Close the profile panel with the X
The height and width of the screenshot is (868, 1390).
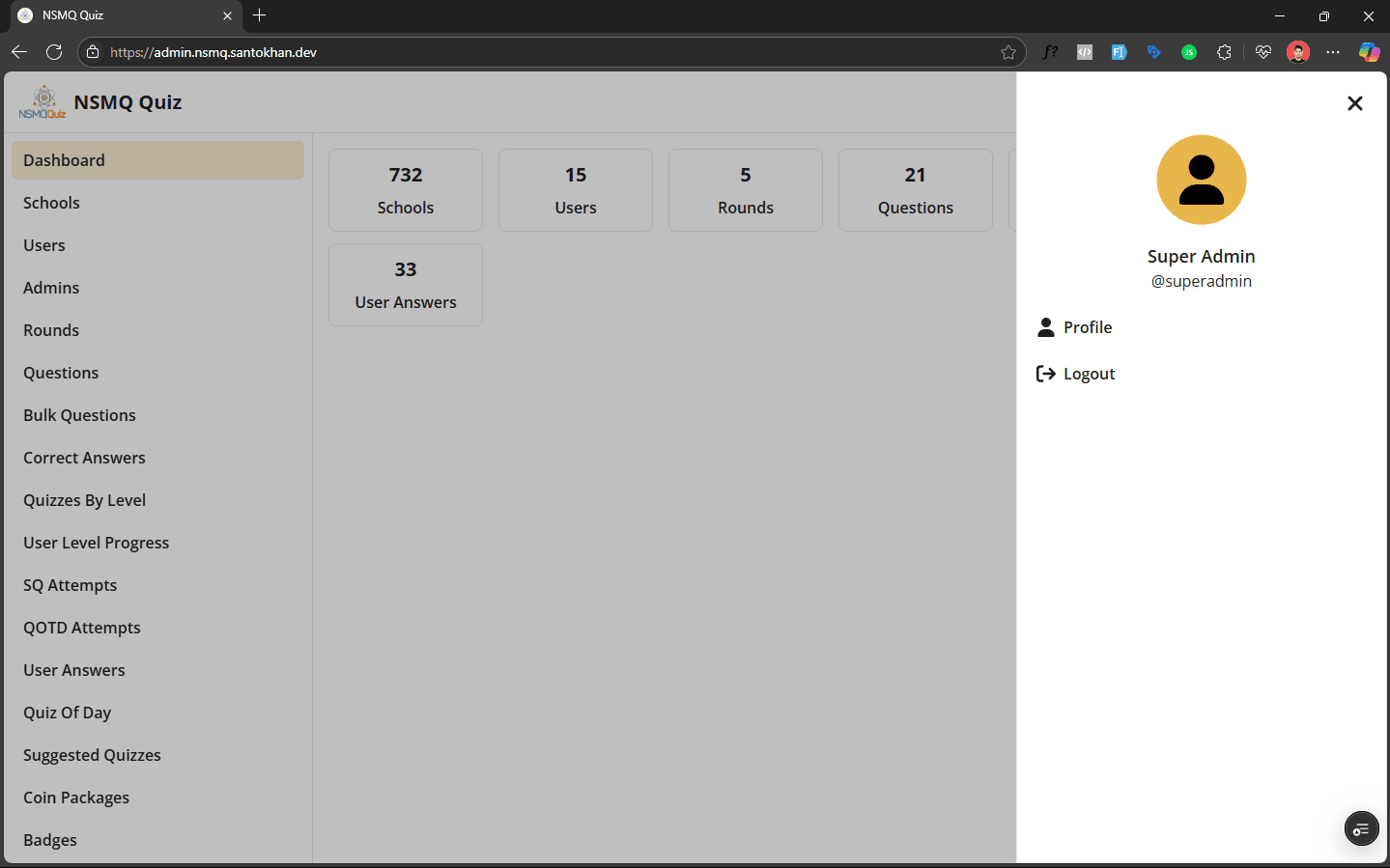tap(1354, 103)
